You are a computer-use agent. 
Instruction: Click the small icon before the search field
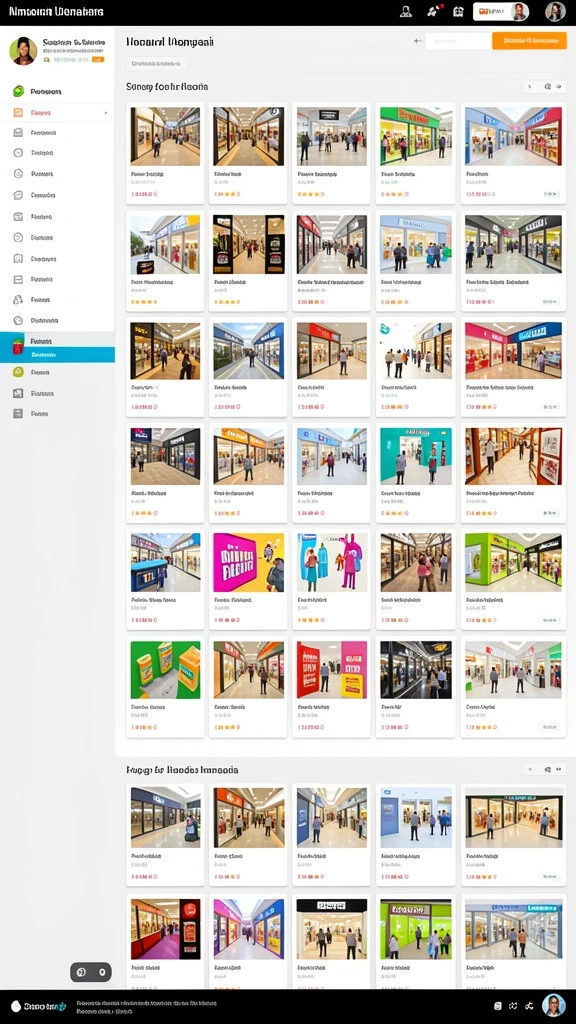click(417, 40)
